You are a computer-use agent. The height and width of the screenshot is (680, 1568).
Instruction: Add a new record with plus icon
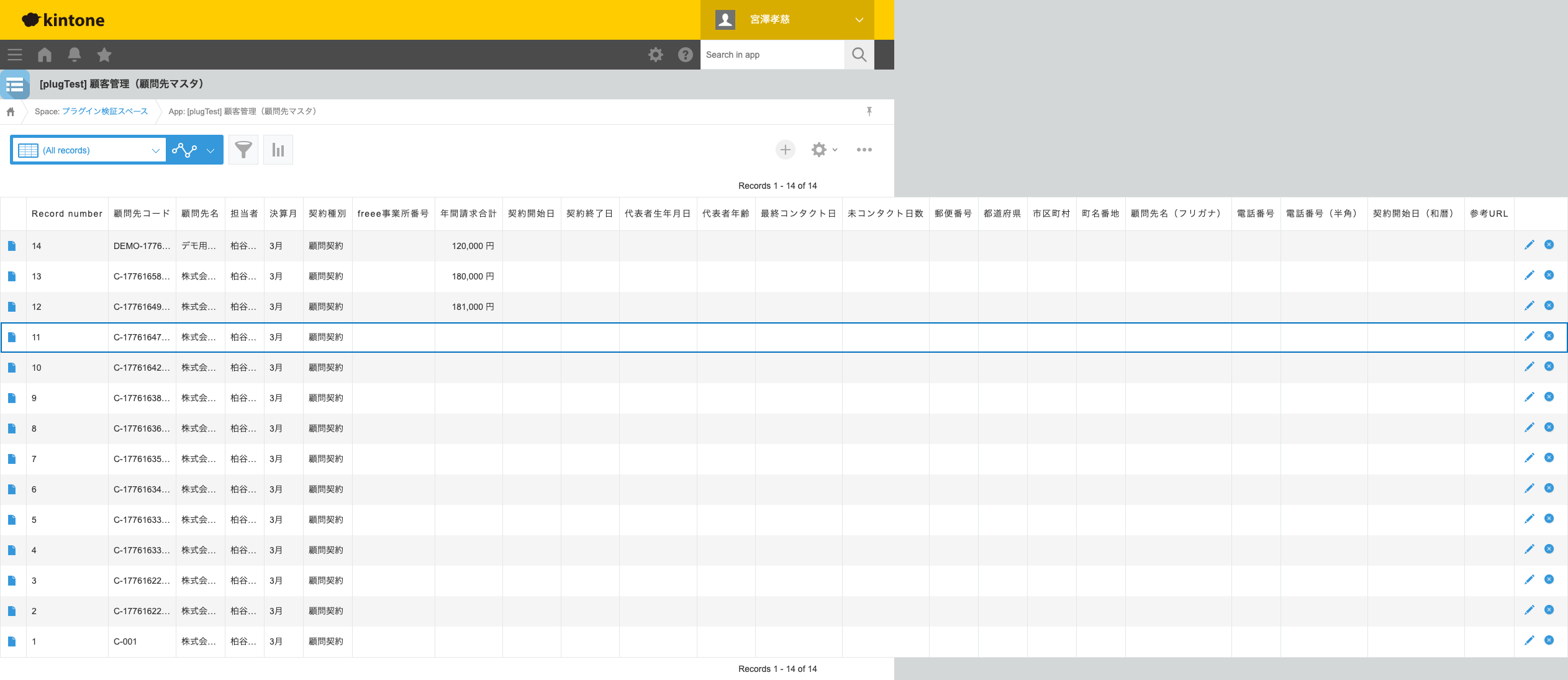tap(786, 150)
